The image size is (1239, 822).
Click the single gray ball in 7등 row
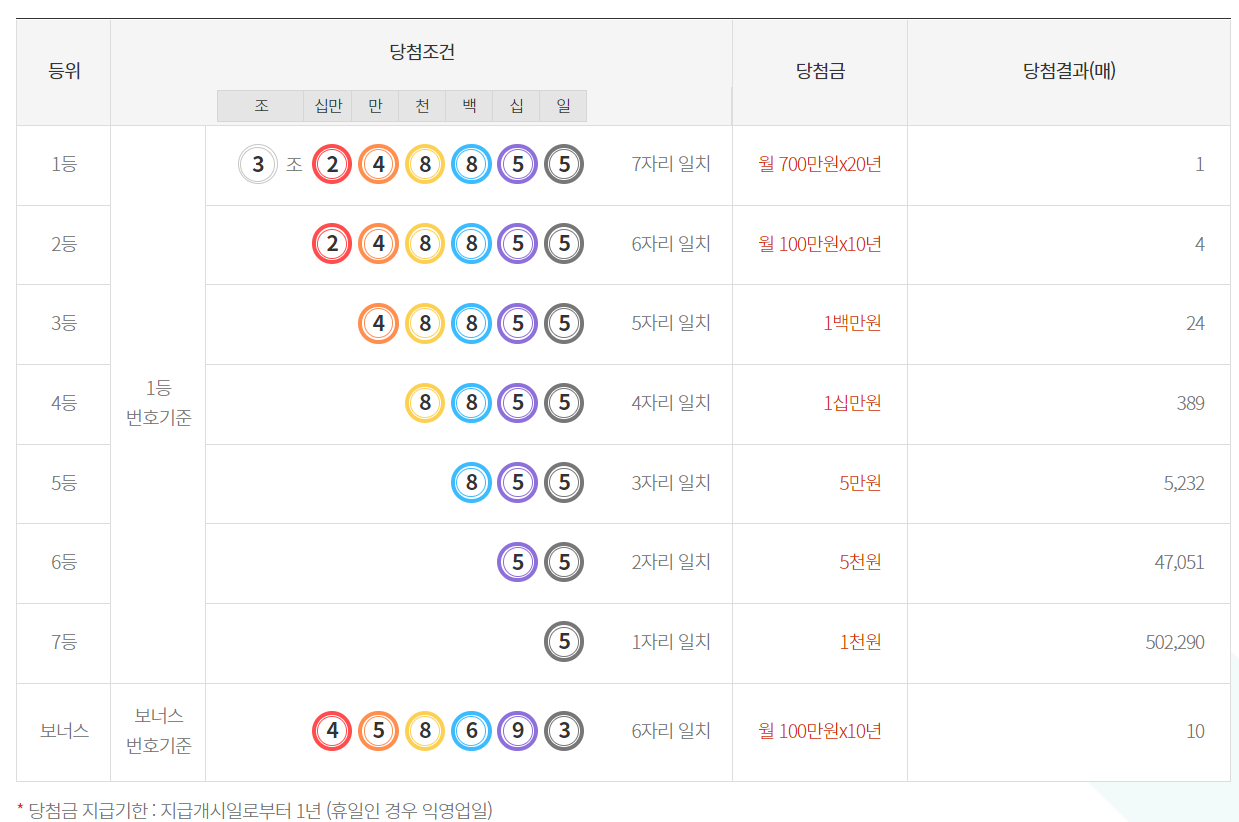564,642
